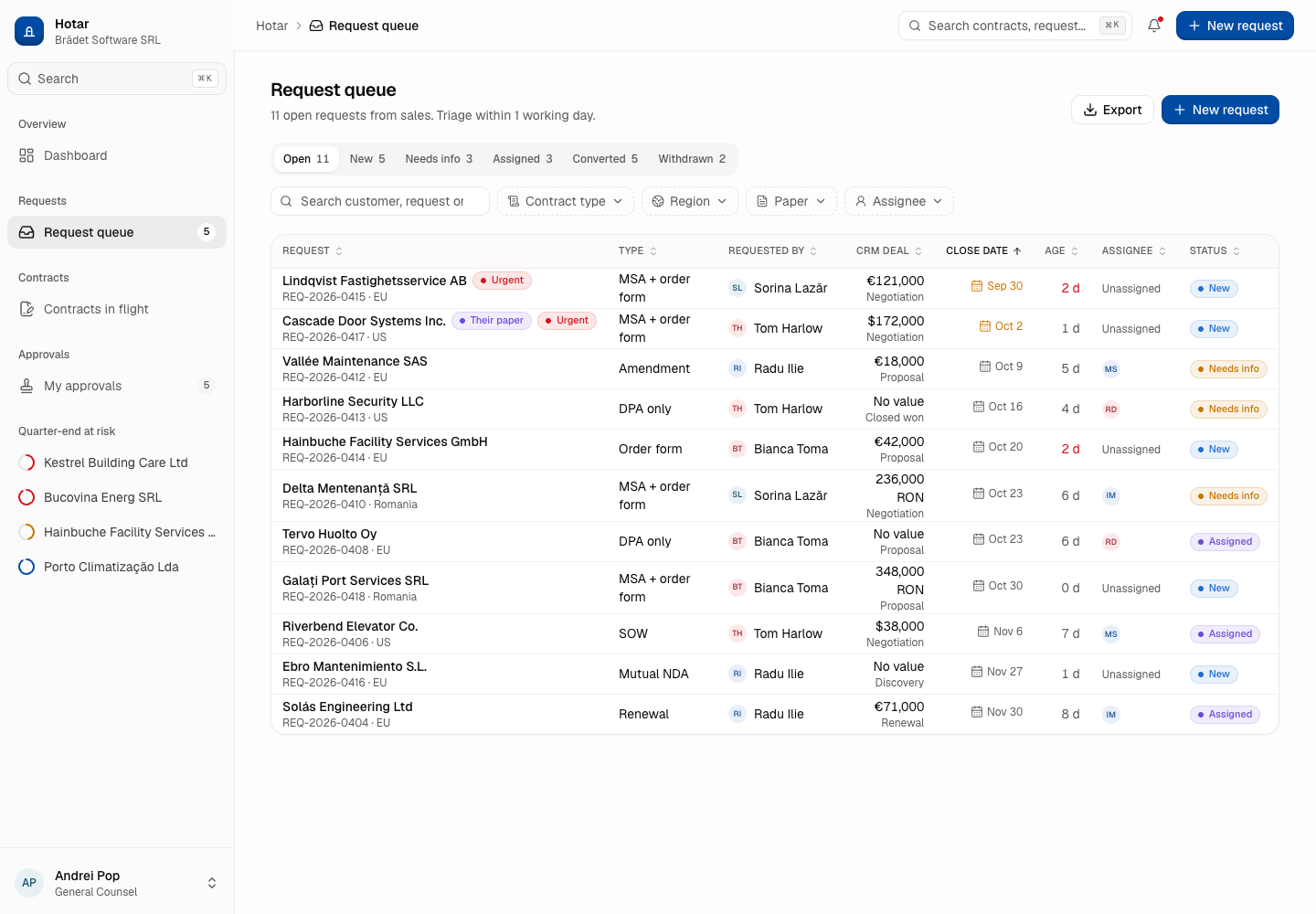The image size is (1316, 914).
Task: Click RD assignee avatar for Harborline Security
Action: (1110, 409)
